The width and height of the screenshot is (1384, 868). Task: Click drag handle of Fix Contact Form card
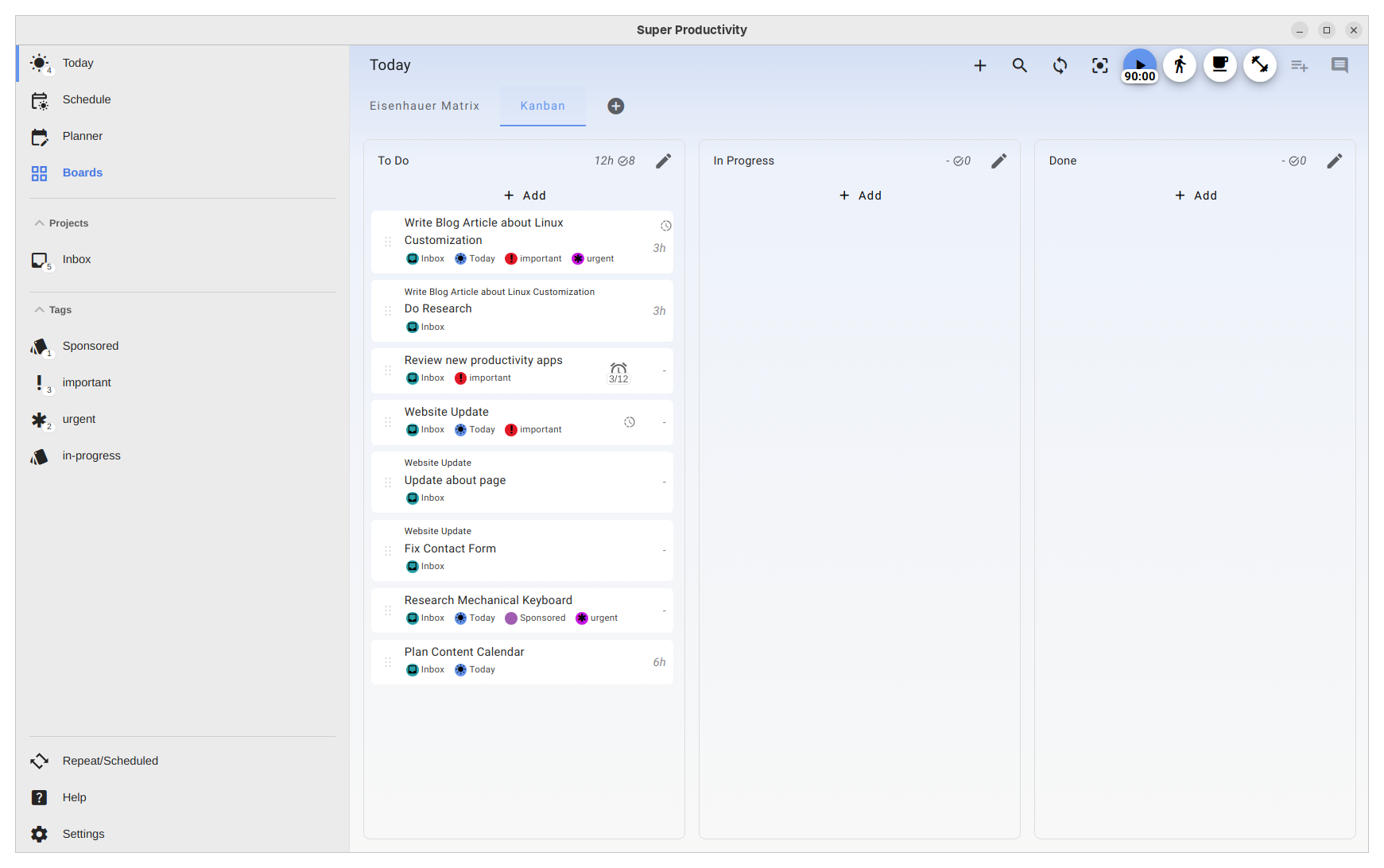click(x=388, y=551)
